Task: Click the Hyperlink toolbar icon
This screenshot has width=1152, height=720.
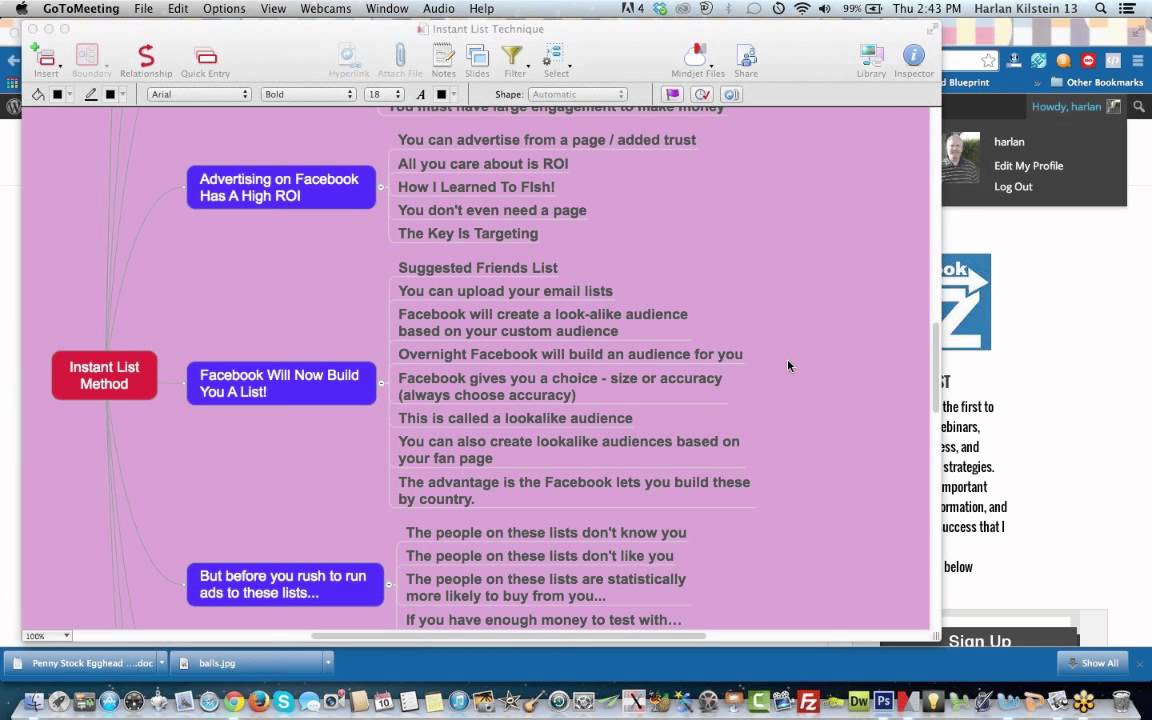Action: [348, 56]
